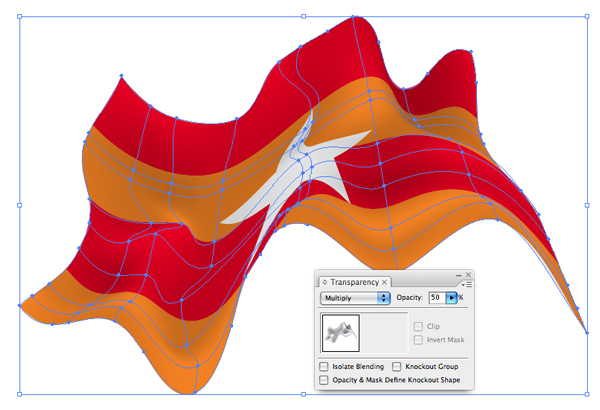Open the Opacity slider arrow button
Viewport: 600px width, 410px height.
point(452,297)
